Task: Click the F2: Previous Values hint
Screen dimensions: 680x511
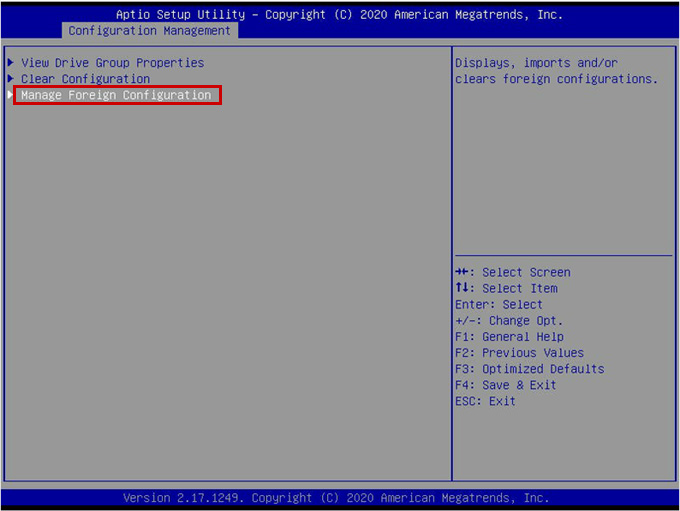Action: [x=518, y=353]
